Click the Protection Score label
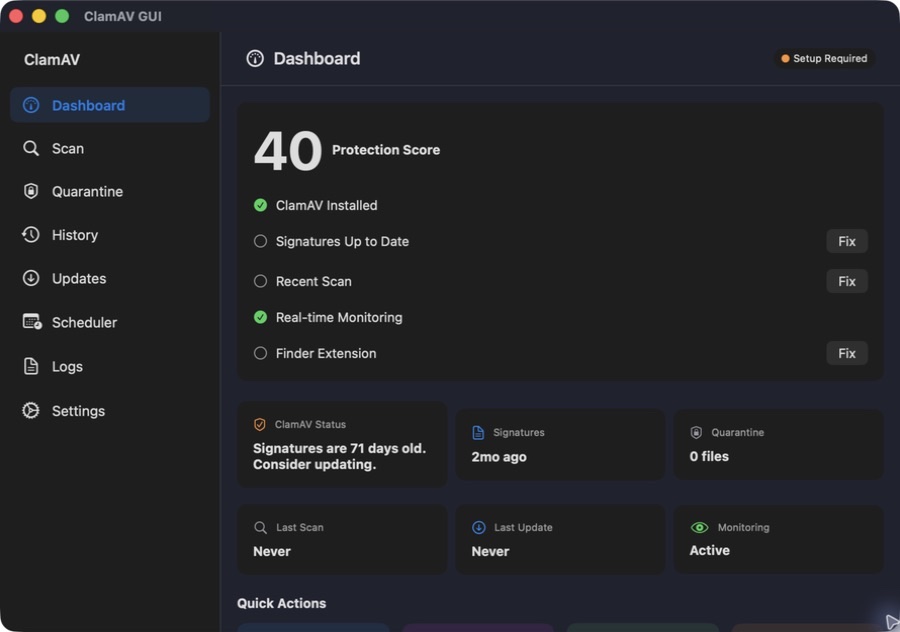 (x=386, y=150)
